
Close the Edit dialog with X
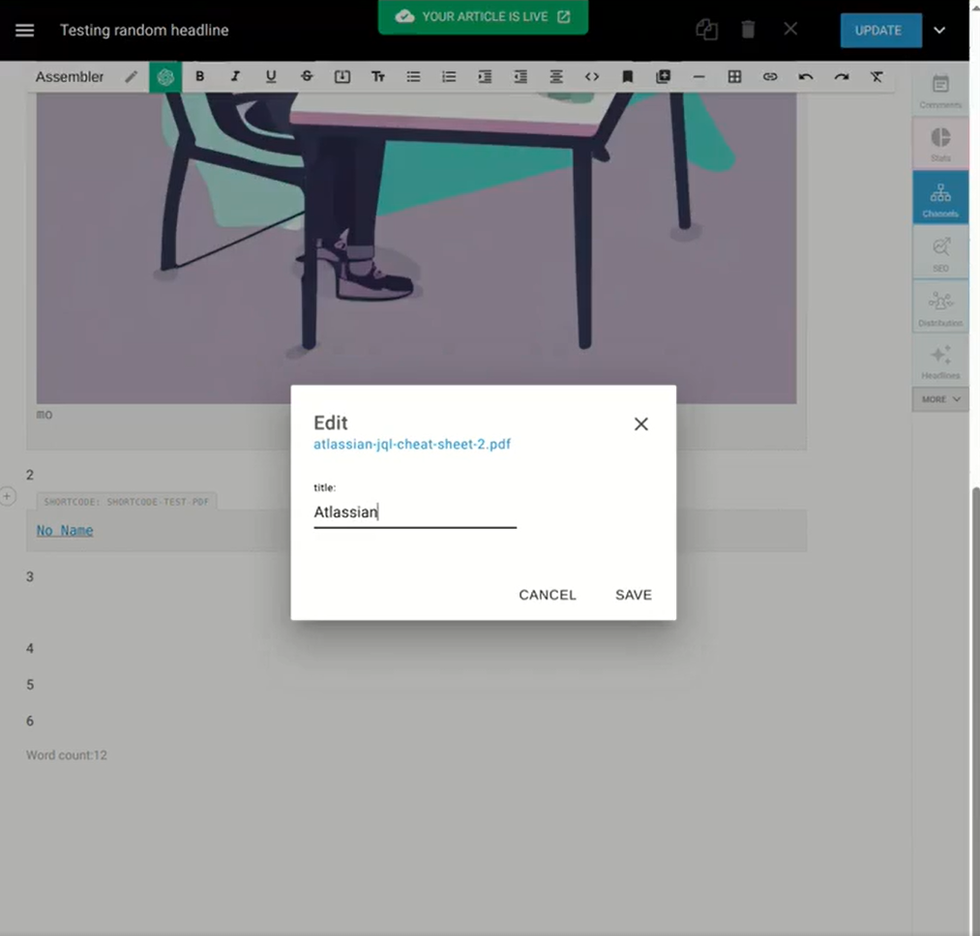tap(641, 424)
